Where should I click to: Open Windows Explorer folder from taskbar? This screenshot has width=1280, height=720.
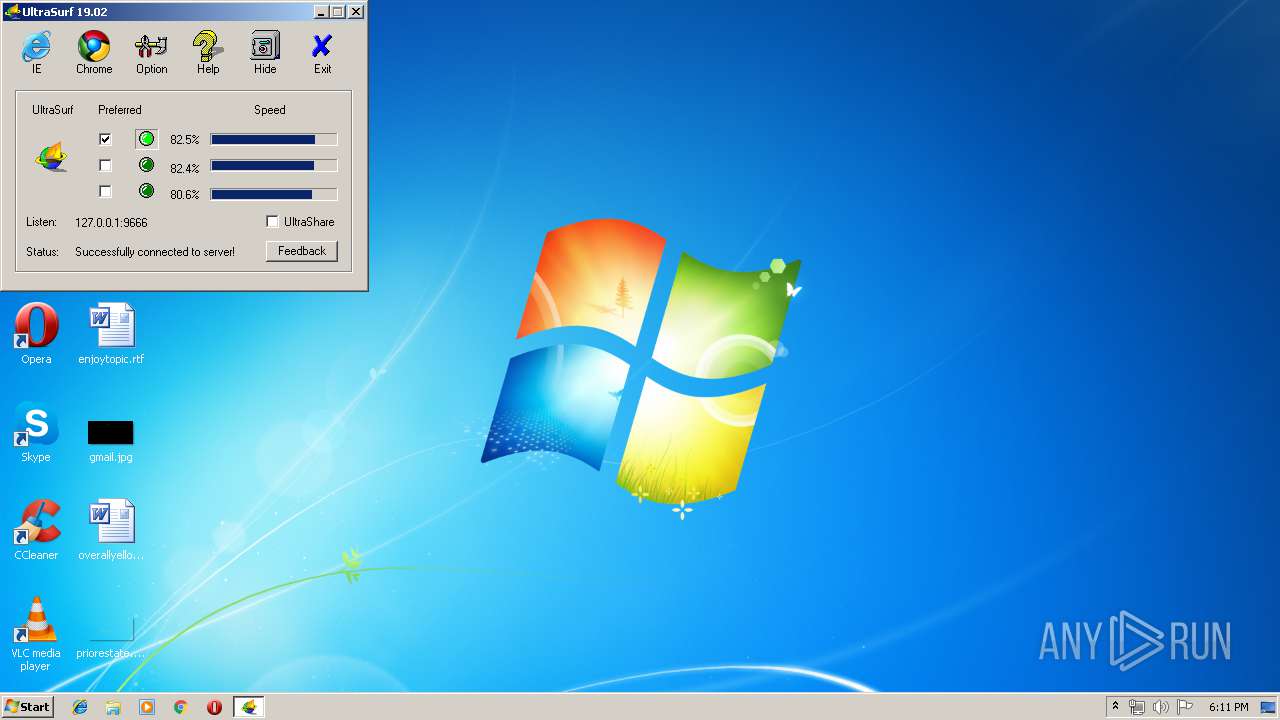(x=113, y=707)
